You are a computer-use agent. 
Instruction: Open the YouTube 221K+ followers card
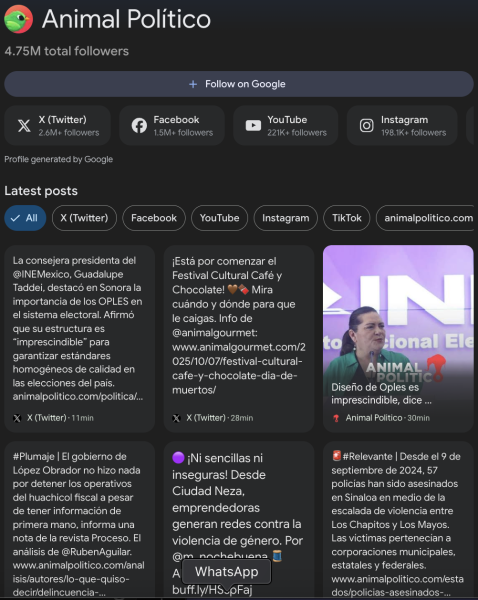(x=285, y=126)
